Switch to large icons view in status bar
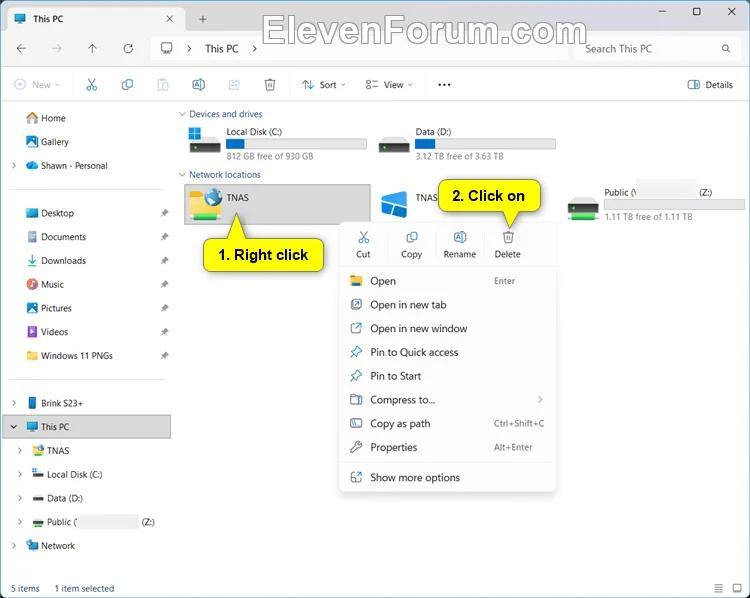 737,588
